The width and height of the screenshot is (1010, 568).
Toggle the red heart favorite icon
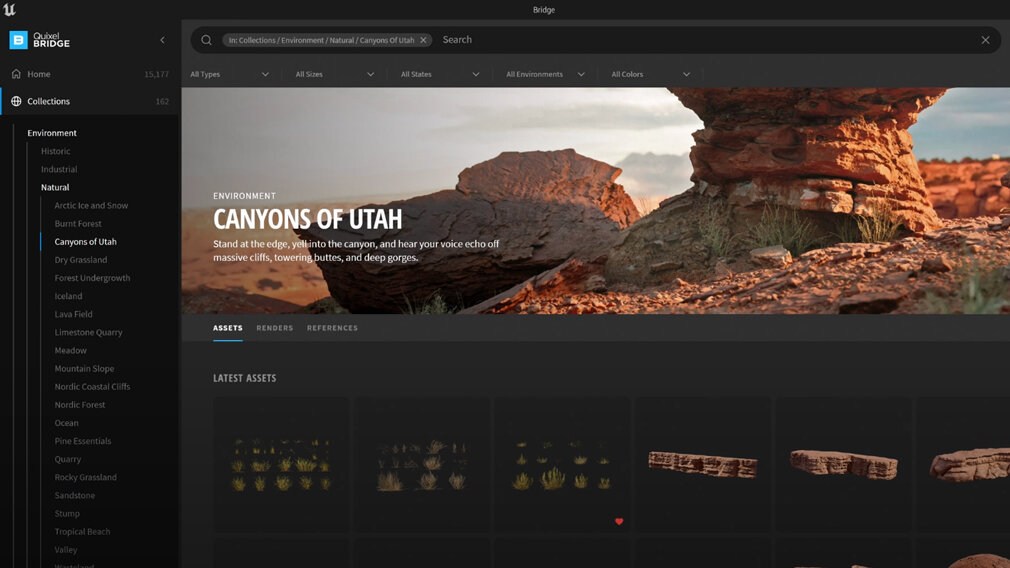(619, 522)
